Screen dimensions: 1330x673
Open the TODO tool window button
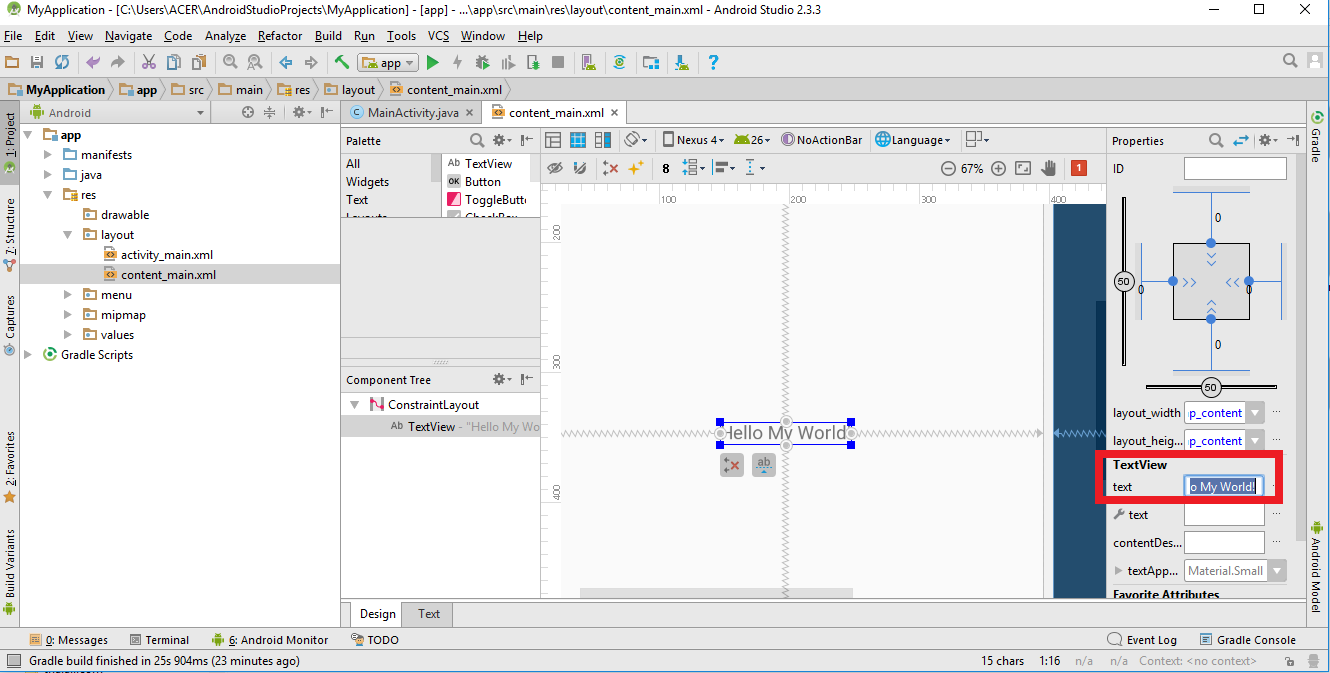(375, 640)
